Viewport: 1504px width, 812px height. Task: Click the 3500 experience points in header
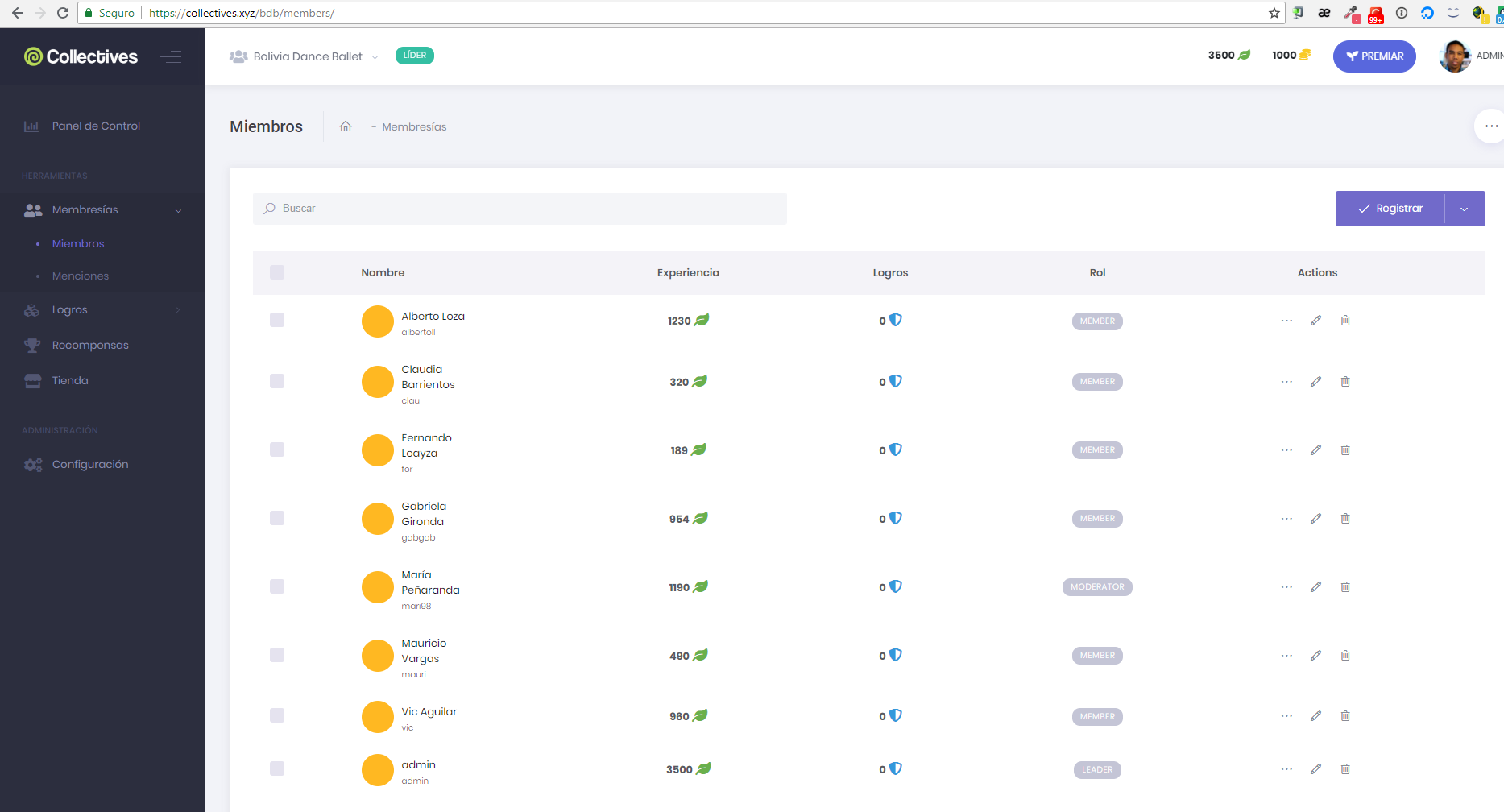pos(1229,56)
